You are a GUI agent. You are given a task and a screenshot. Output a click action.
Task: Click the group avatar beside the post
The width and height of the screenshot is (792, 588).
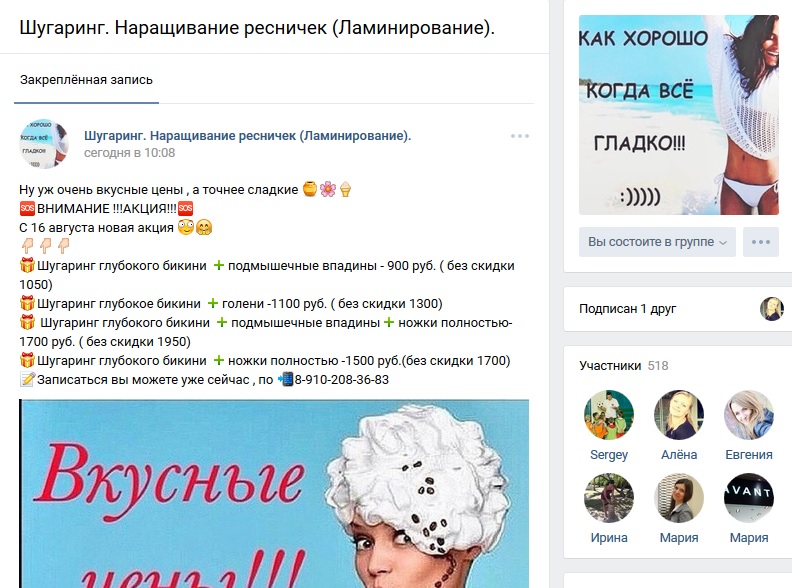tap(44, 144)
